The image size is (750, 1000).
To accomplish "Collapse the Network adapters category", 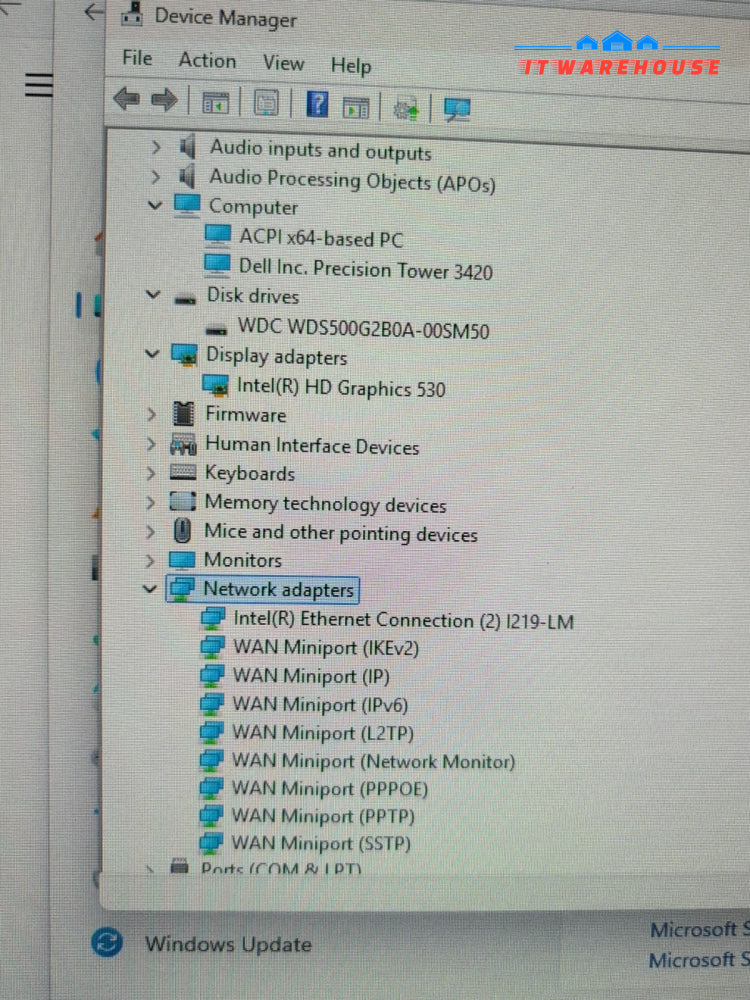I will pos(150,589).
